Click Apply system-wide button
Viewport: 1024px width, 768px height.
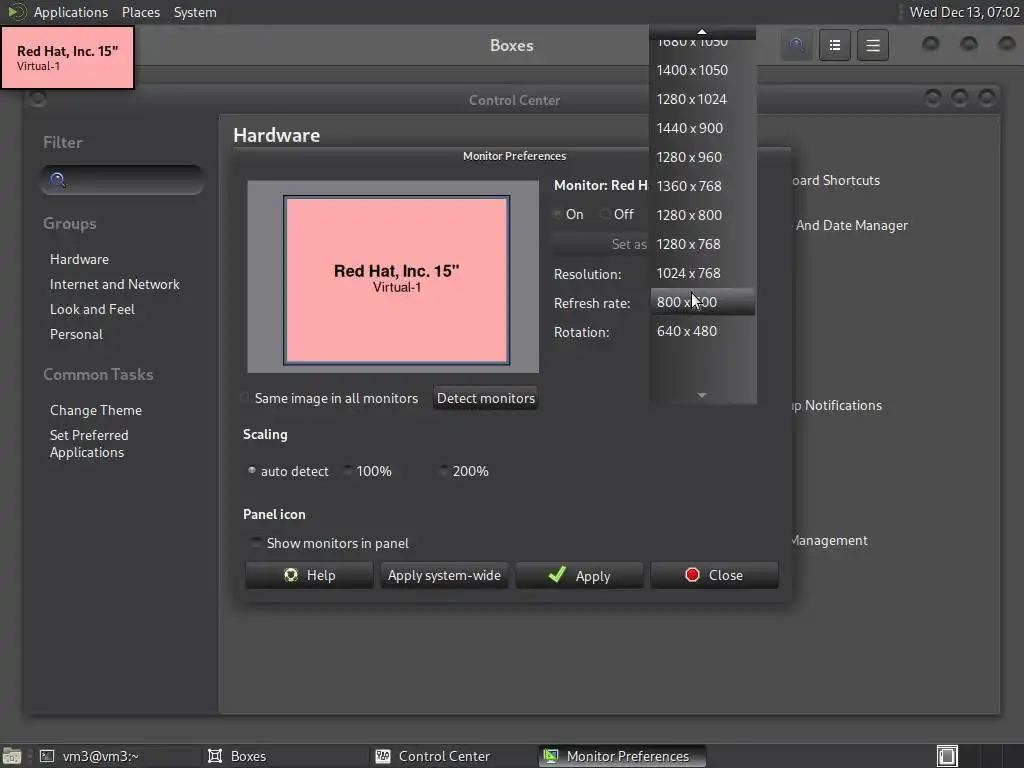(444, 575)
